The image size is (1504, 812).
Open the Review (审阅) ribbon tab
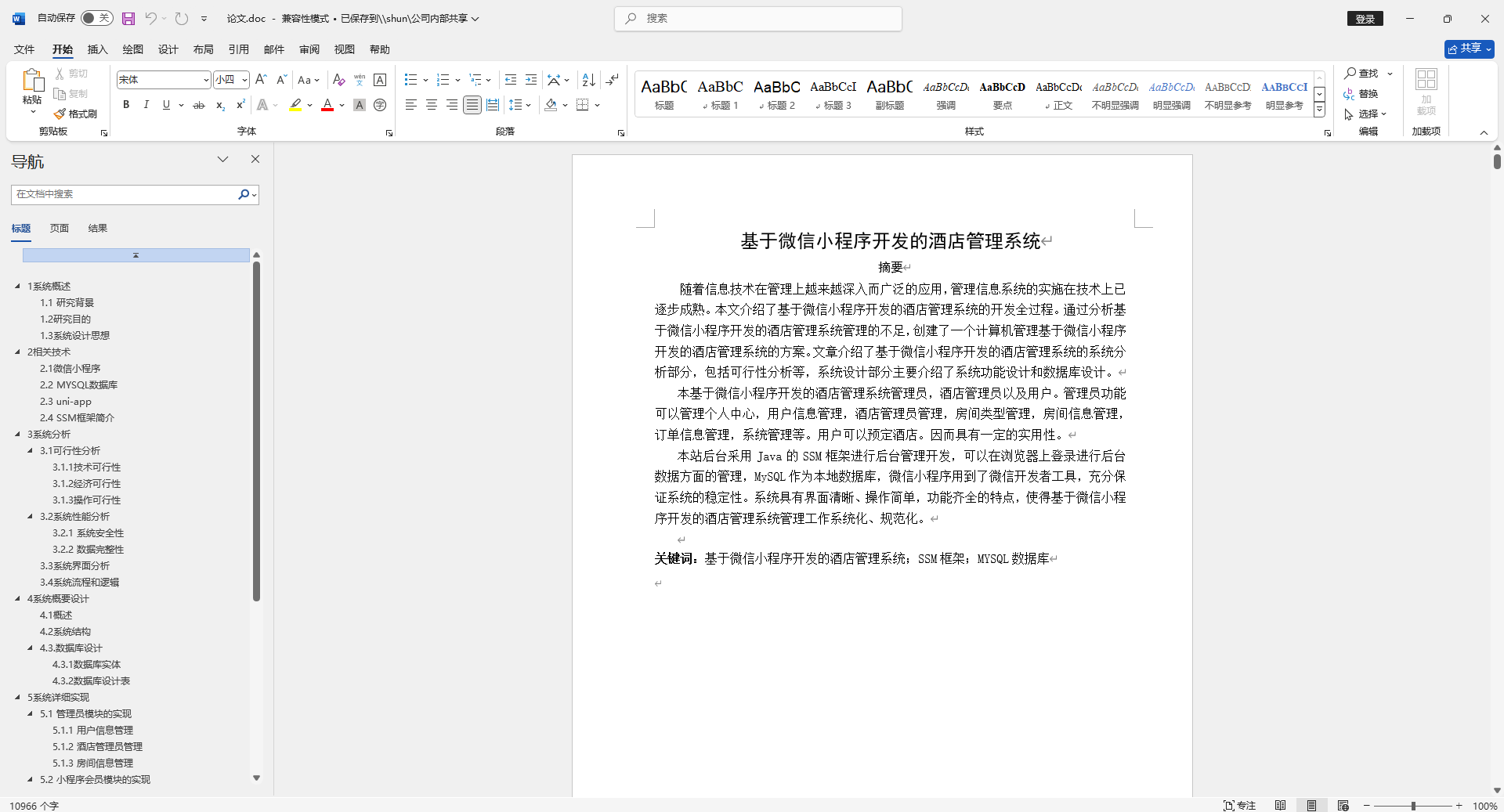pos(309,49)
